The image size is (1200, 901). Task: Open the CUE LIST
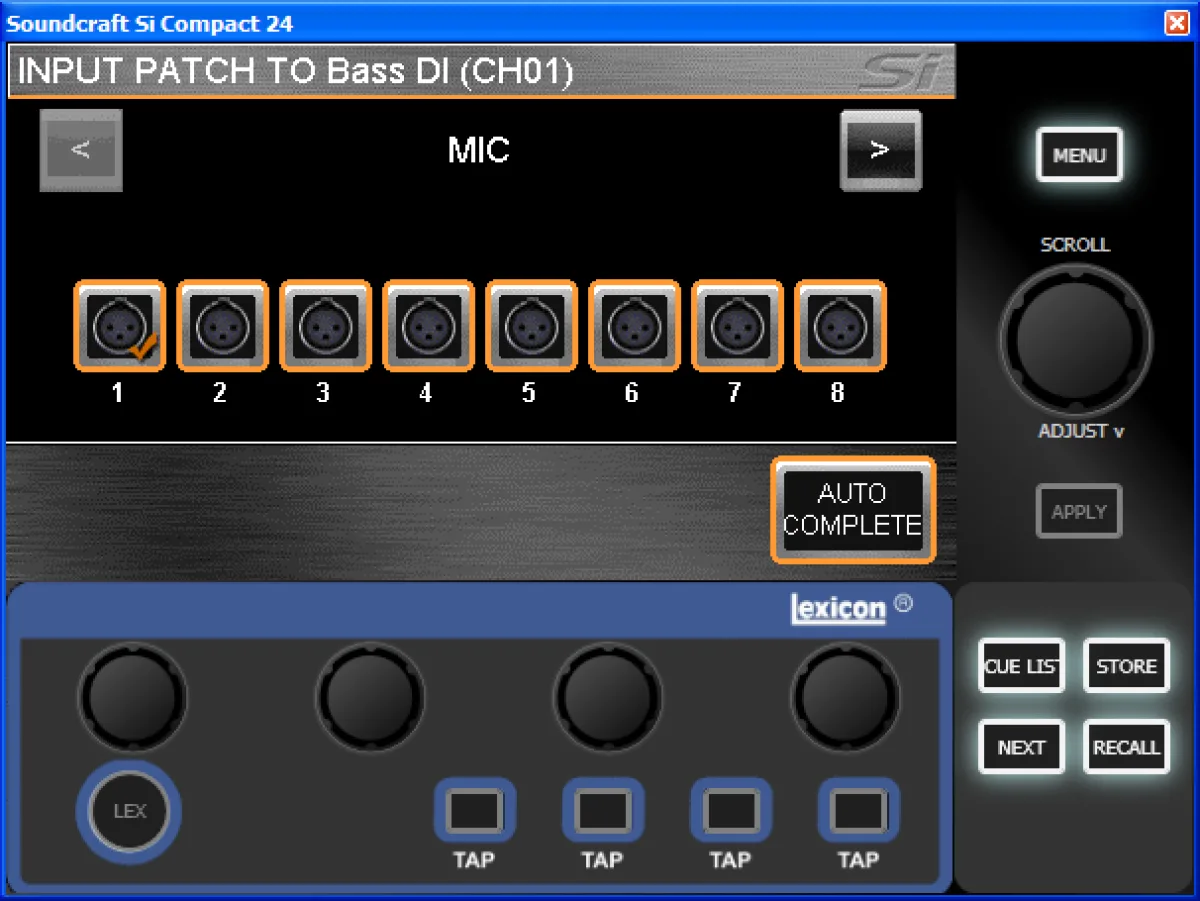coord(1021,666)
